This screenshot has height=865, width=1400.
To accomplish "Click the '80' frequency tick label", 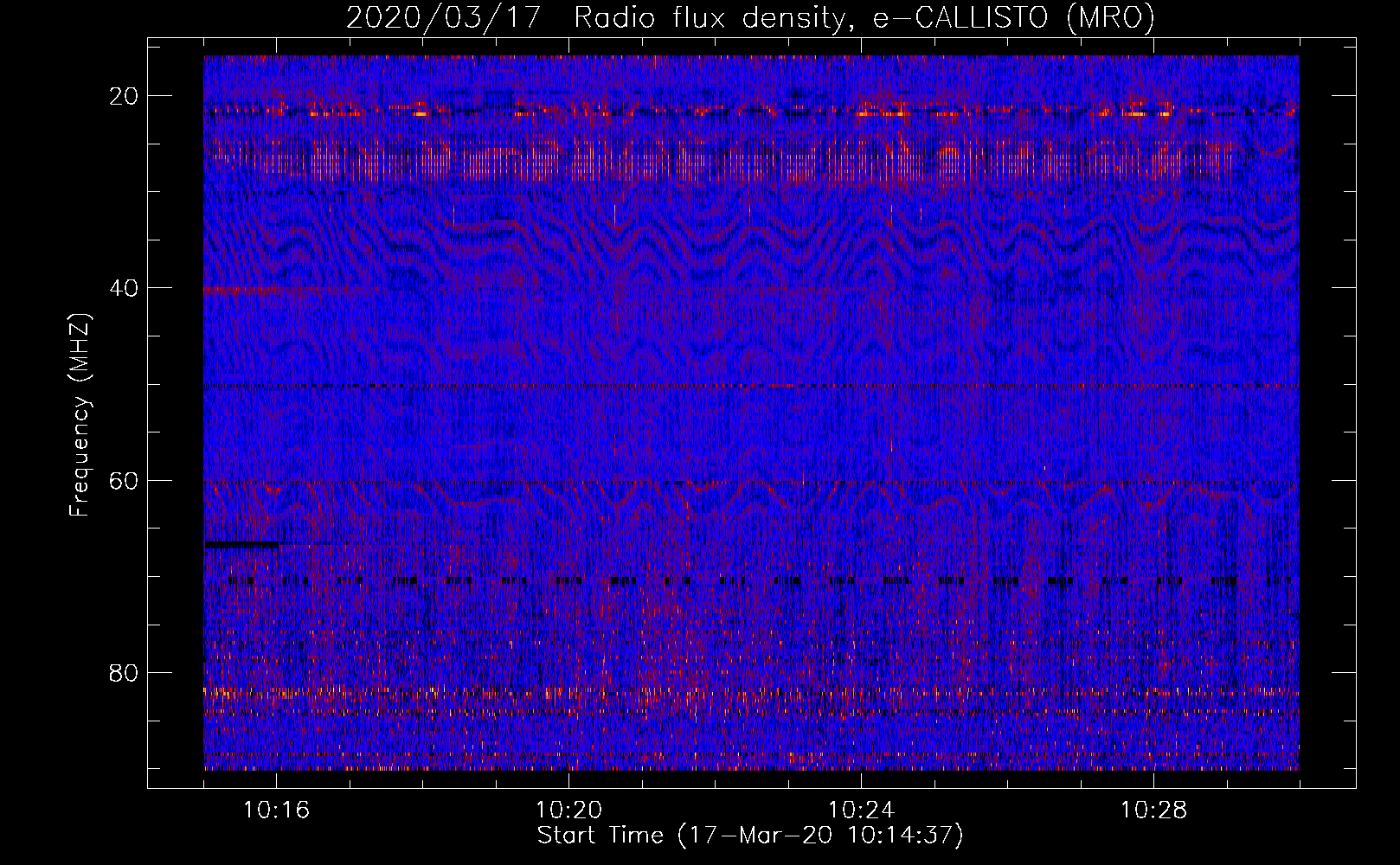I will click(125, 672).
